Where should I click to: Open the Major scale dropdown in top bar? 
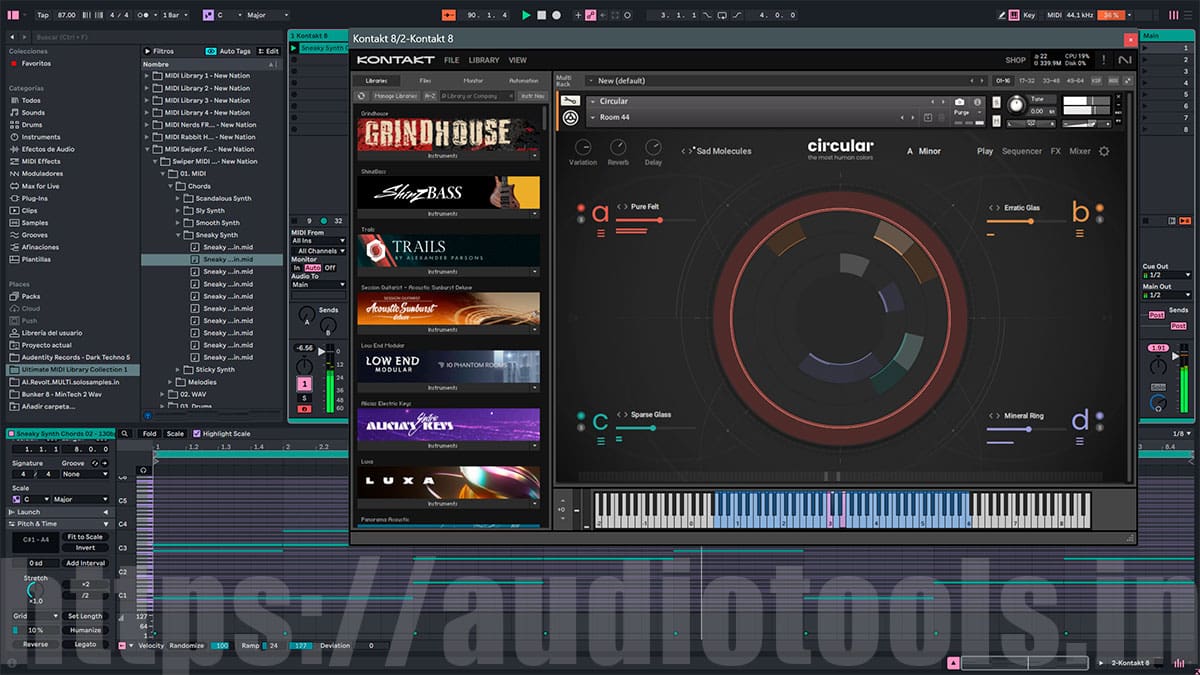(x=265, y=15)
